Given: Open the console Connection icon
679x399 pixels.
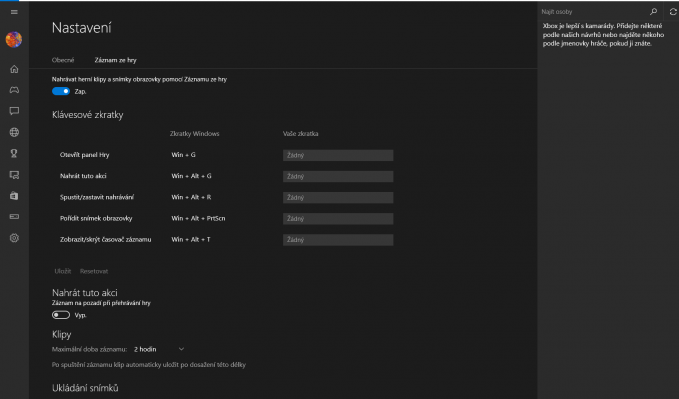Looking at the screenshot, I should [14, 217].
